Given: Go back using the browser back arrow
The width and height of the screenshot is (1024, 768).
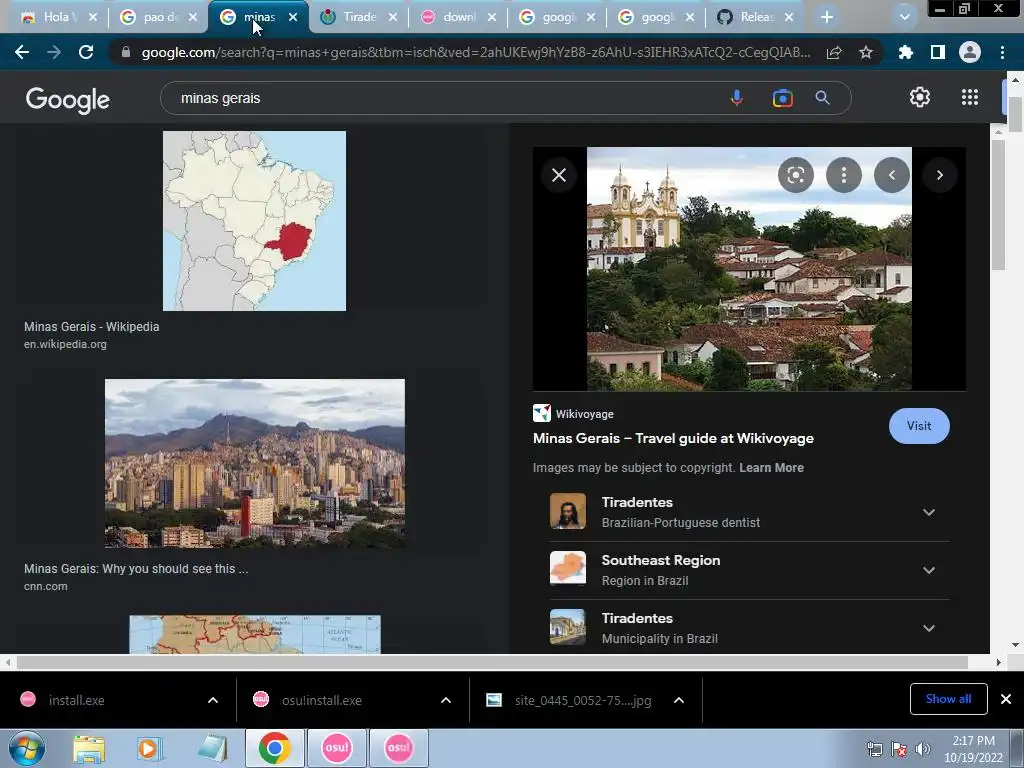Looking at the screenshot, I should (22, 52).
